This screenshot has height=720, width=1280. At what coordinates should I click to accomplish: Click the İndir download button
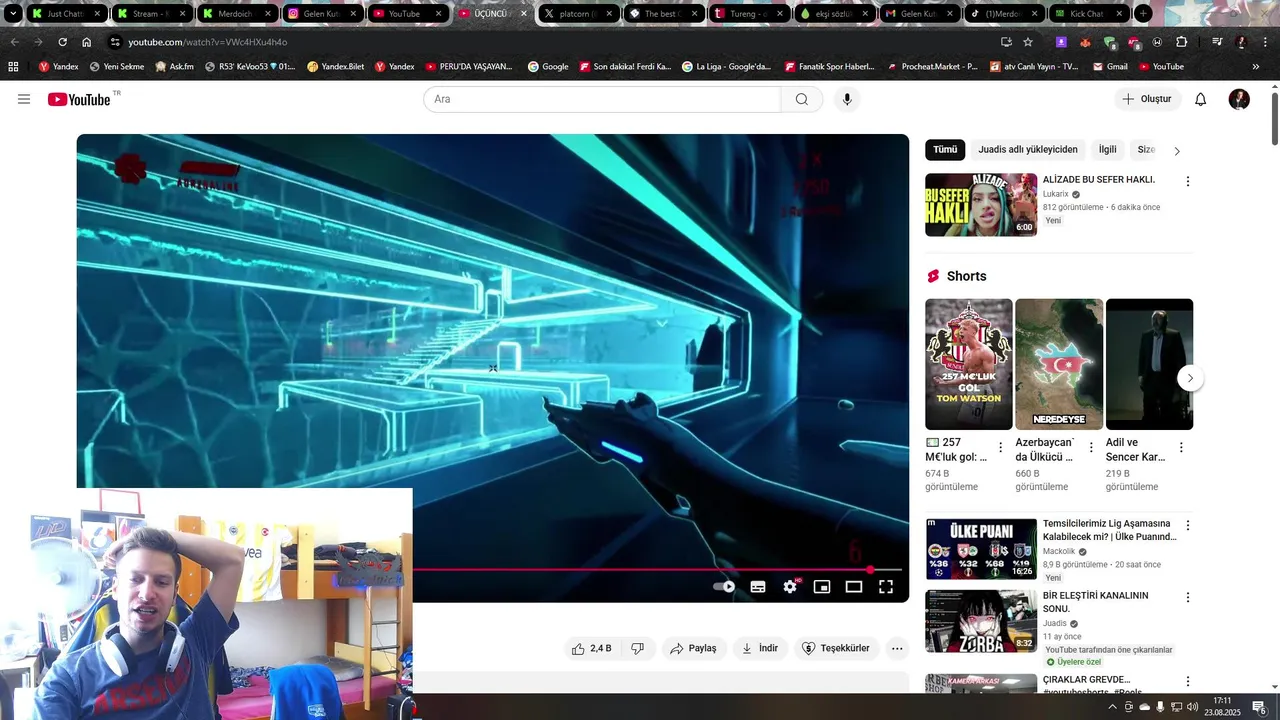coord(760,648)
